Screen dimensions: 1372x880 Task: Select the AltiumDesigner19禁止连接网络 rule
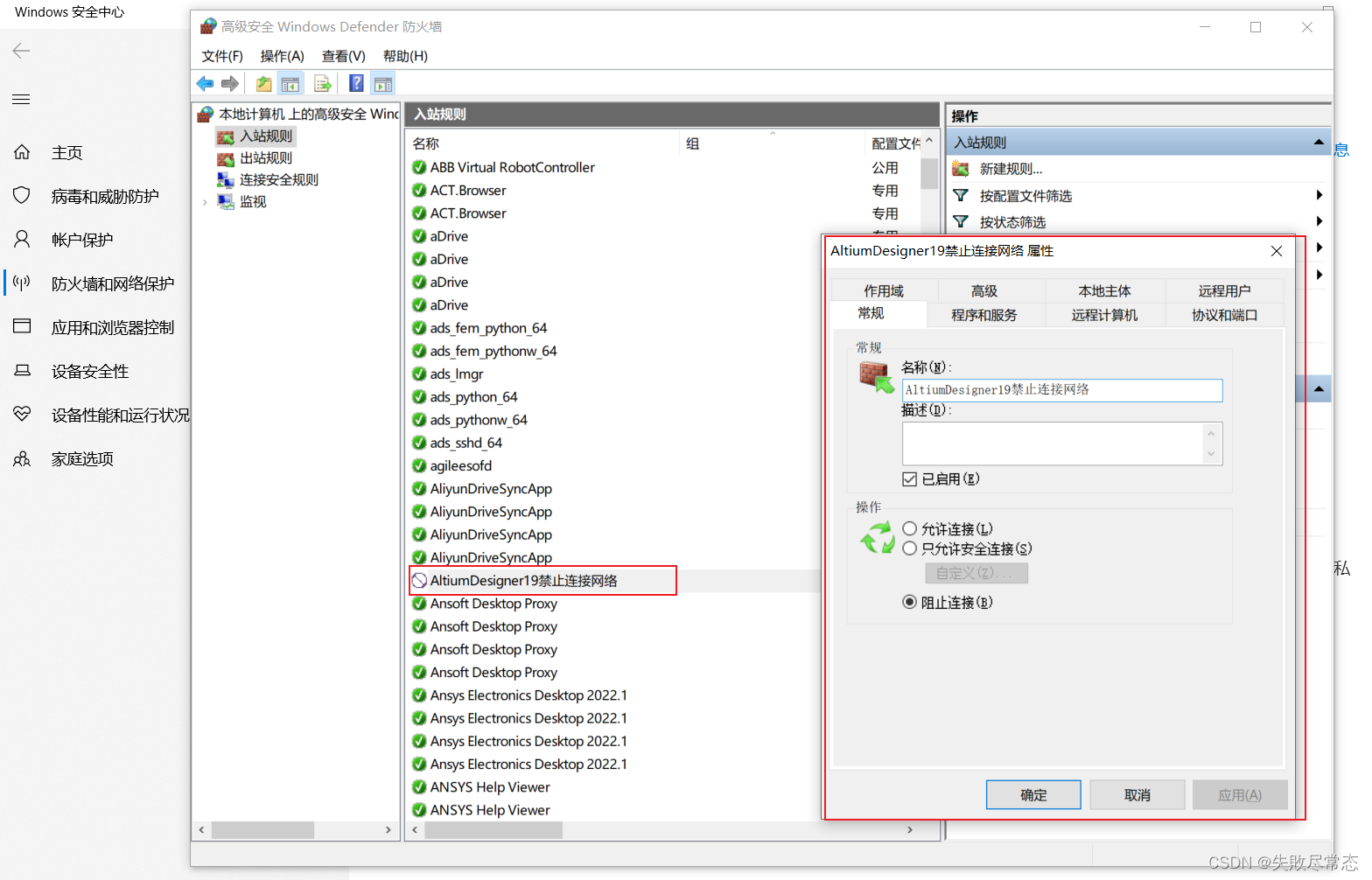[523, 581]
